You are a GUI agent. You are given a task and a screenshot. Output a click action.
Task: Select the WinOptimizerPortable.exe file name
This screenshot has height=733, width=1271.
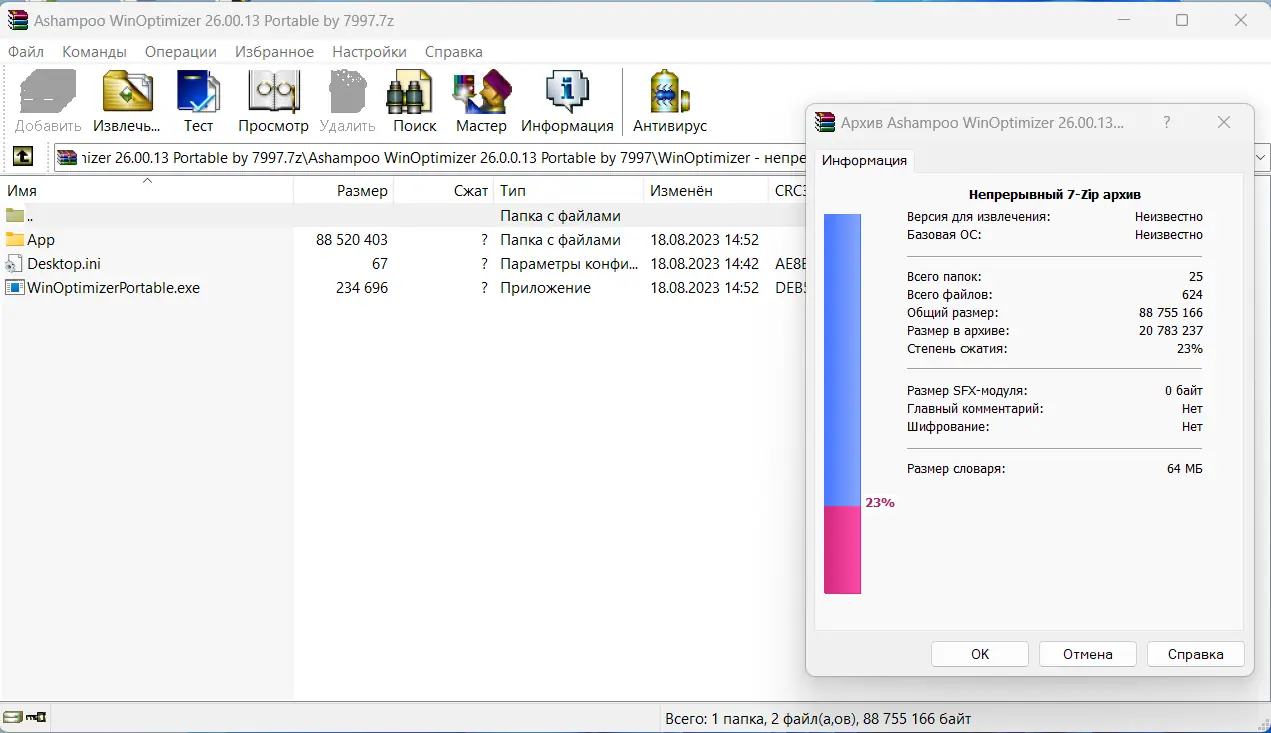pos(114,288)
